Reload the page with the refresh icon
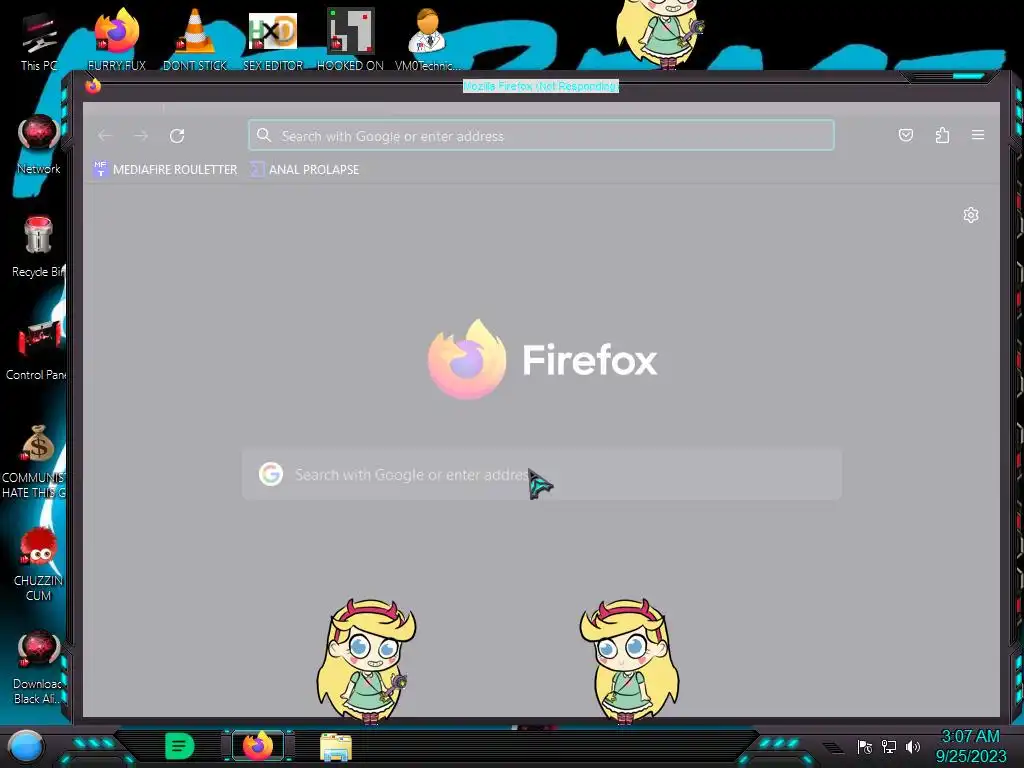The width and height of the screenshot is (1024, 768). 177,136
